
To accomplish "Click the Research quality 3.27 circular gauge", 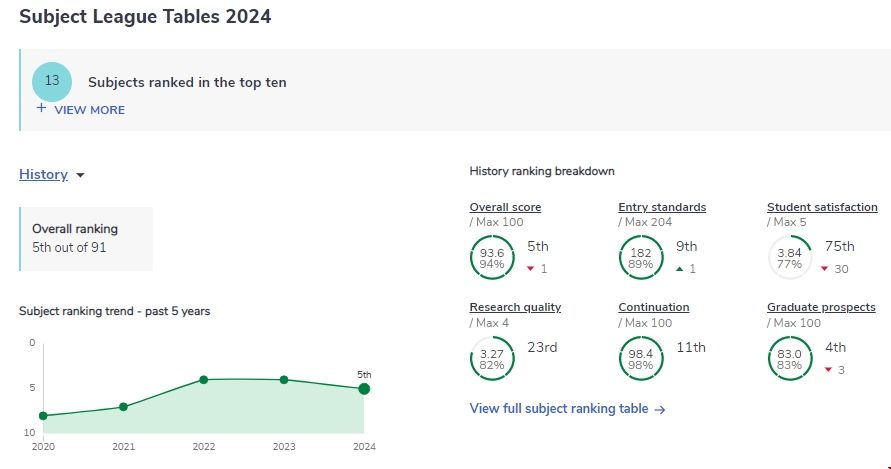I will coord(491,359).
